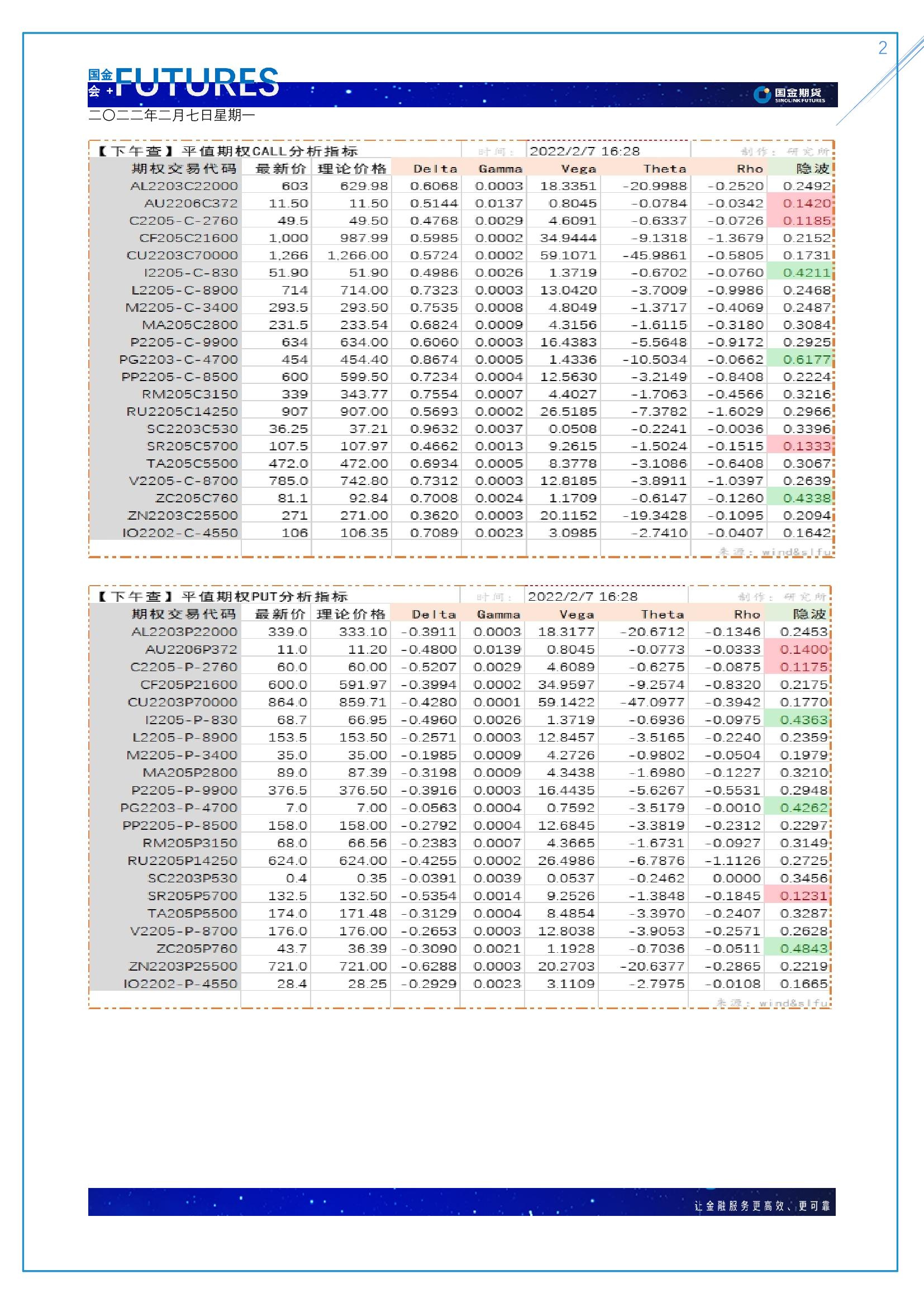Click footer slogan 让金融服务更高效、更可靠
Image resolution: width=924 pixels, height=1307 pixels.
(x=762, y=1206)
